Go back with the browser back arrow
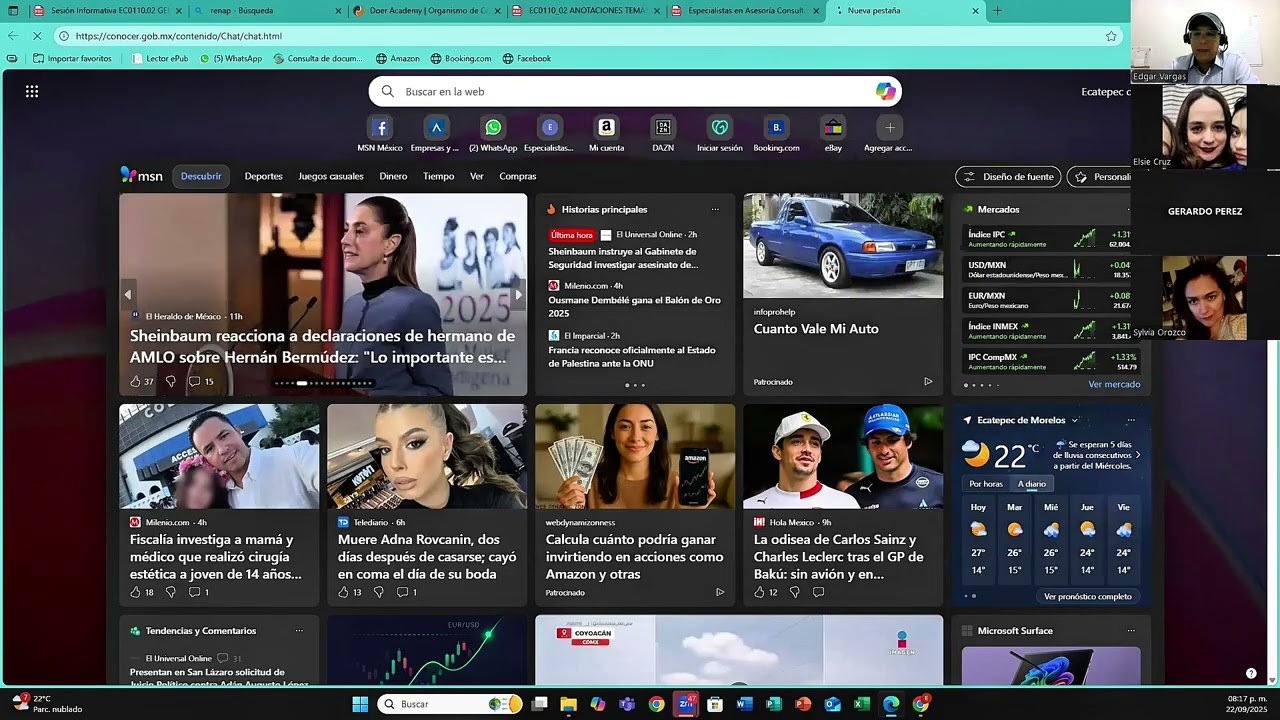Screen dimensions: 1280x720 point(12,36)
